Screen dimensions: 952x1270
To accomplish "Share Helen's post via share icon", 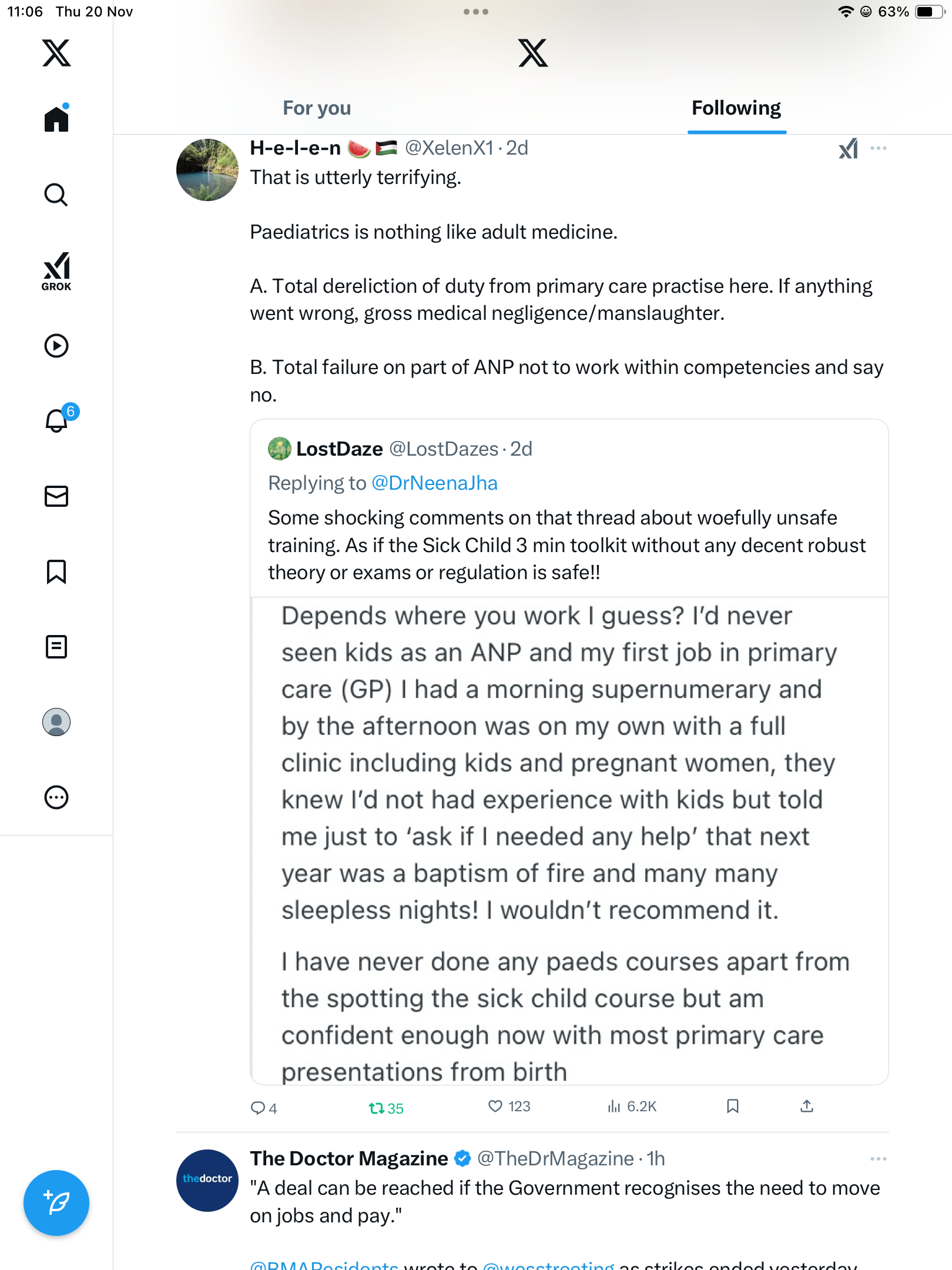I will click(807, 1107).
